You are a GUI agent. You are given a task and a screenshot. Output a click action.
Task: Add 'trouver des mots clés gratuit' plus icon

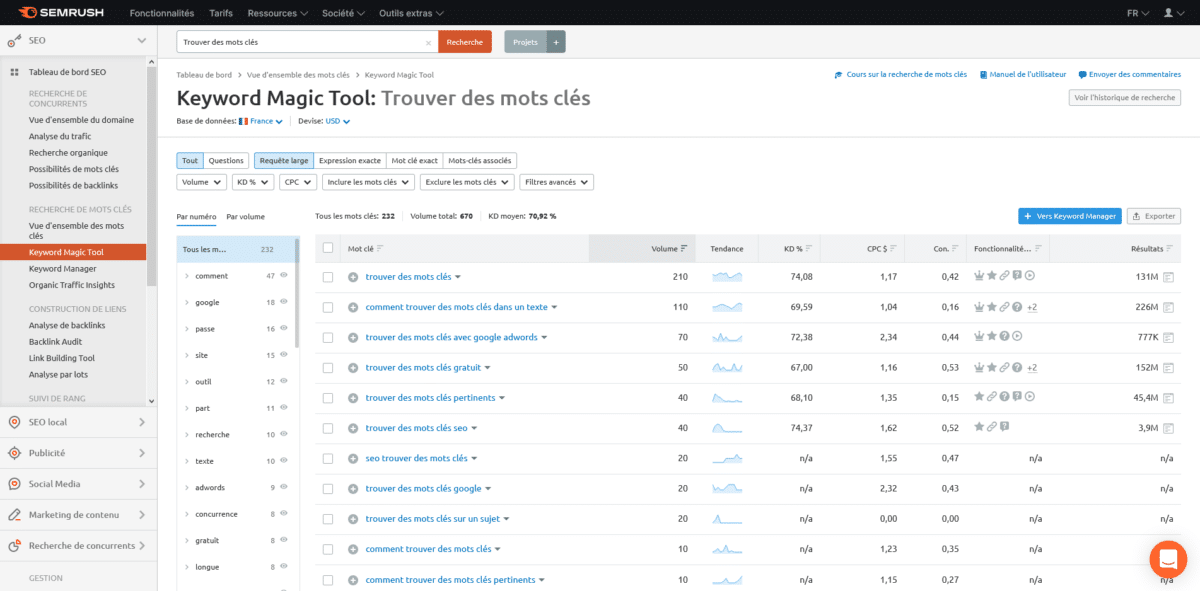click(353, 368)
